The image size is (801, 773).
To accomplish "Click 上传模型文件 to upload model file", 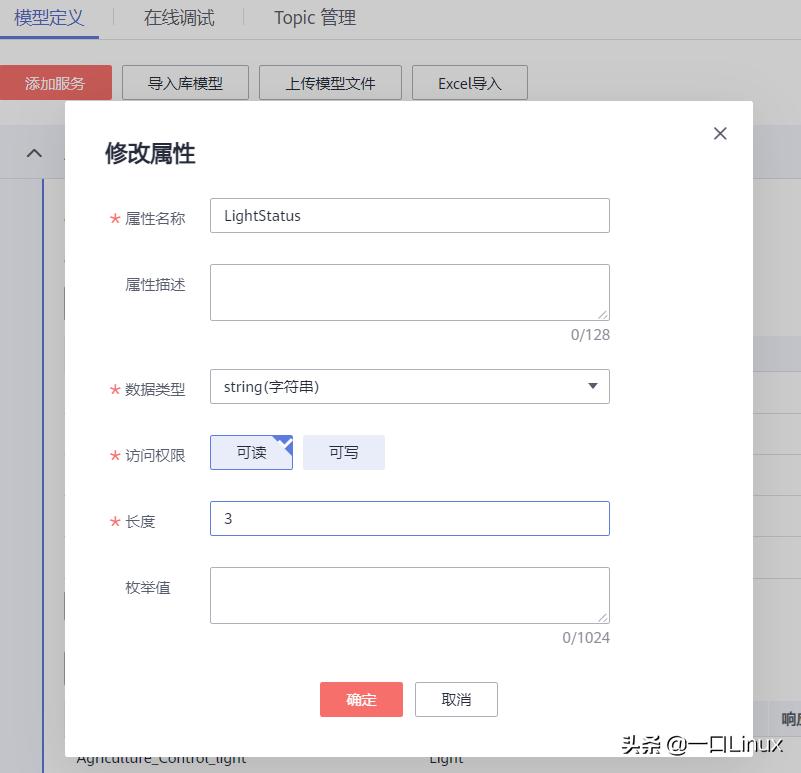I will point(330,83).
